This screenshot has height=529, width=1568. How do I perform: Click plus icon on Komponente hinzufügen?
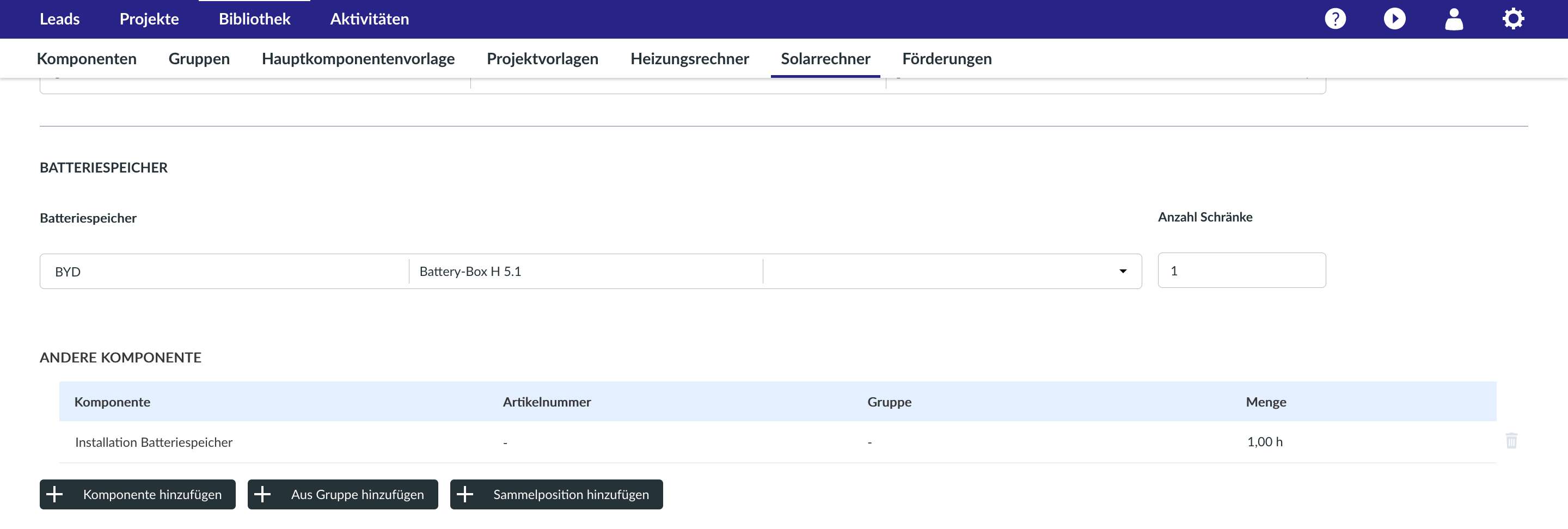point(55,494)
